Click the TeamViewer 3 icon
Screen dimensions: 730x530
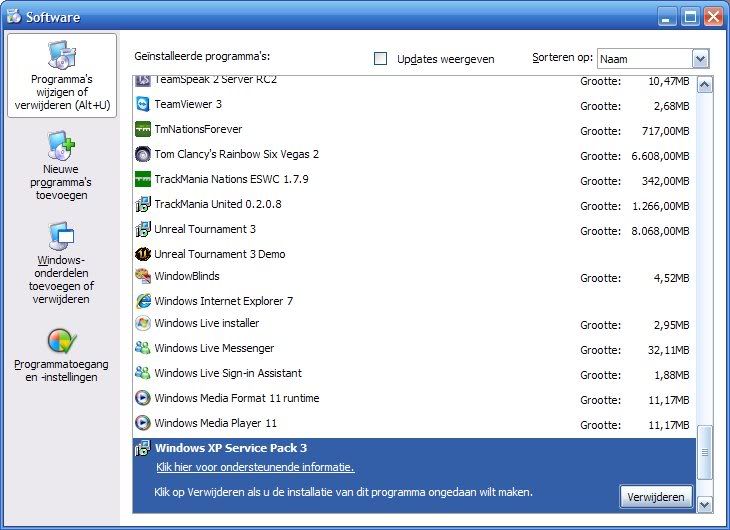[x=143, y=104]
